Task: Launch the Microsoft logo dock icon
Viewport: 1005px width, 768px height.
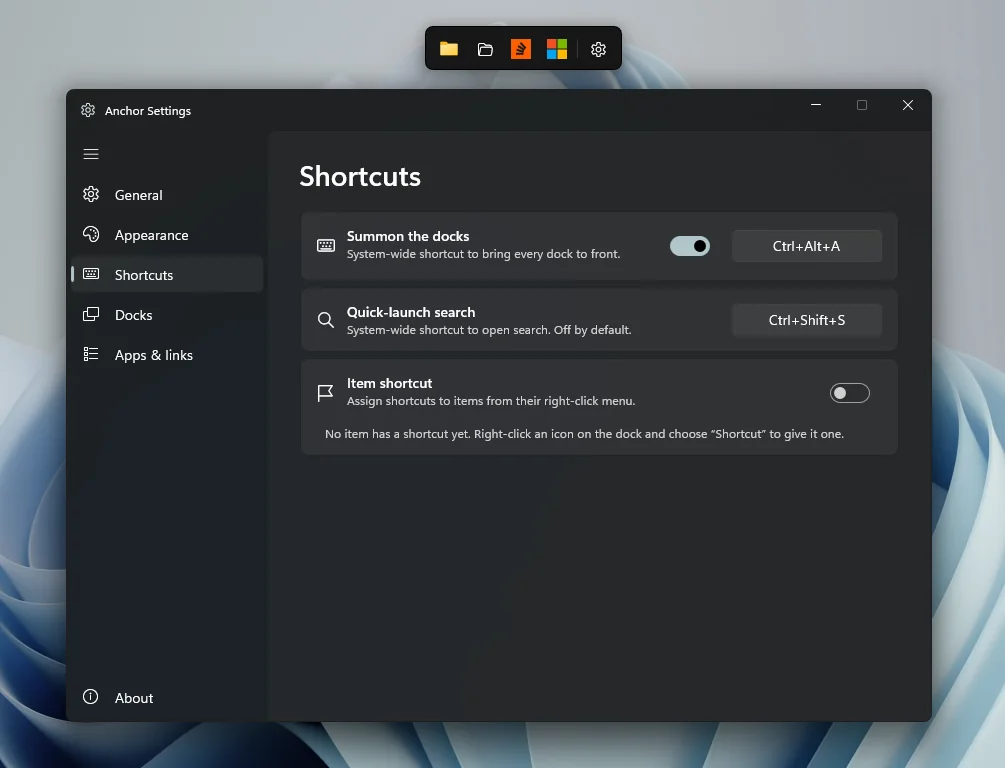Action: [556, 49]
